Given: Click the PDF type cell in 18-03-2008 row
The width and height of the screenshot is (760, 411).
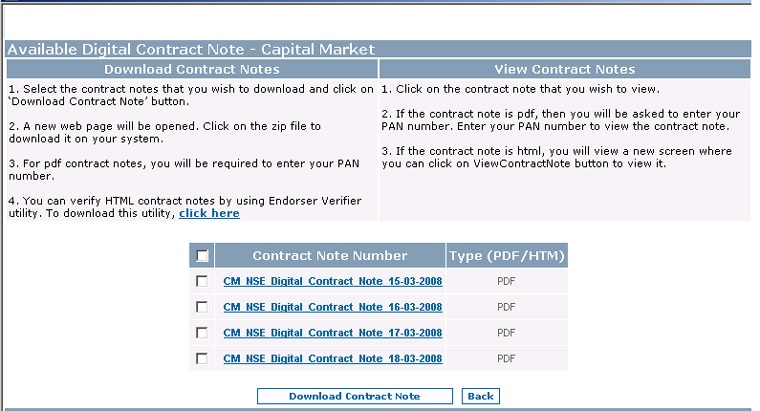Looking at the screenshot, I should coord(506,358).
